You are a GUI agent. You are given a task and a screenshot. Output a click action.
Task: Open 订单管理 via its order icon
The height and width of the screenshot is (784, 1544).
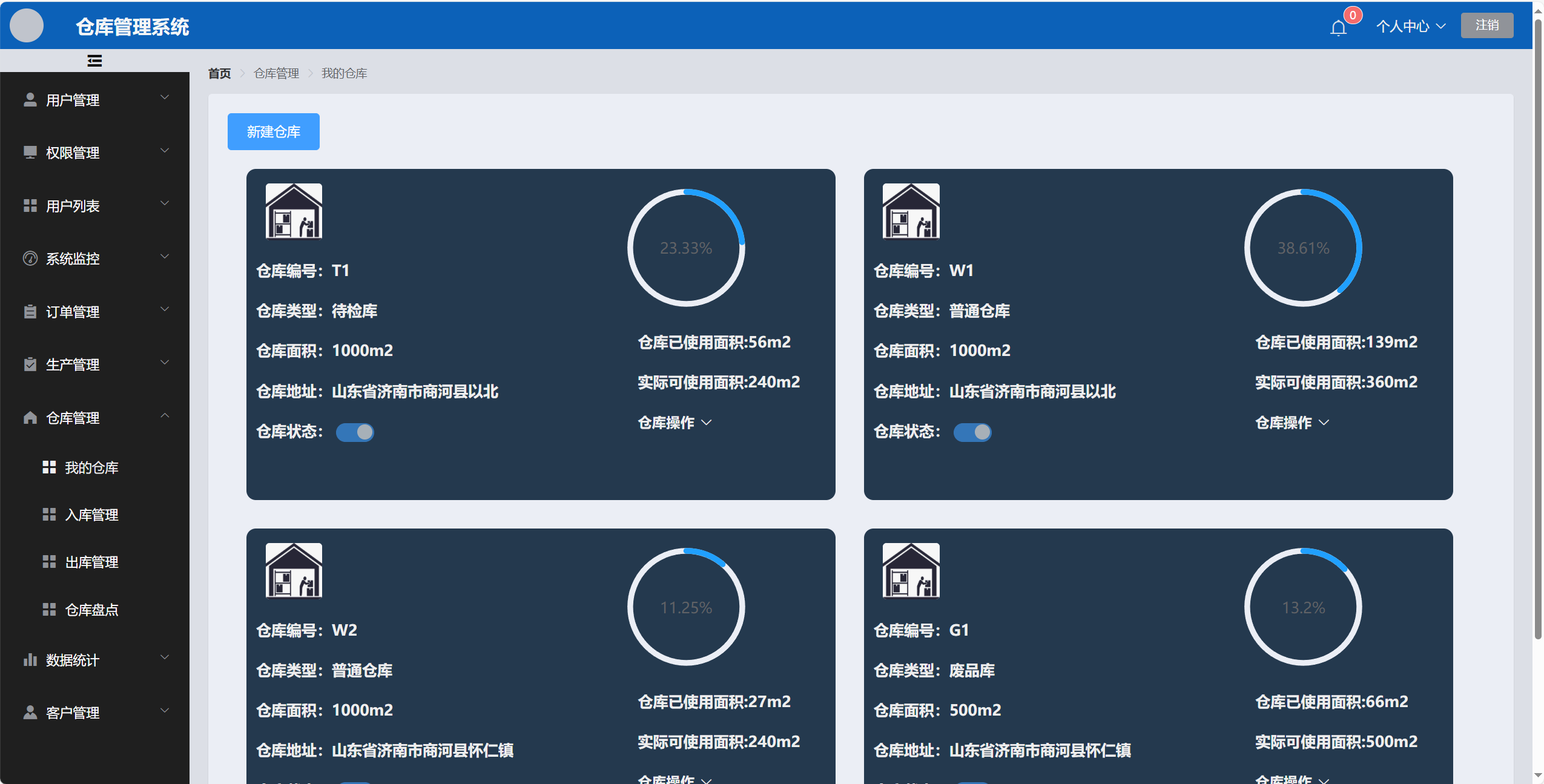tap(30, 311)
